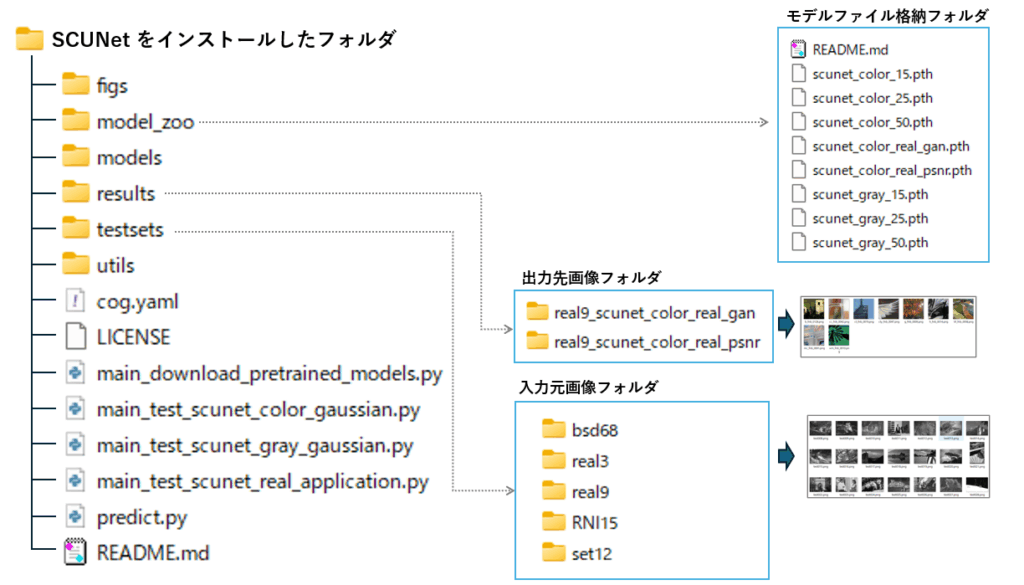Select the bsd68 folder icon
Screen dimensions: 1024x585
[554, 429]
